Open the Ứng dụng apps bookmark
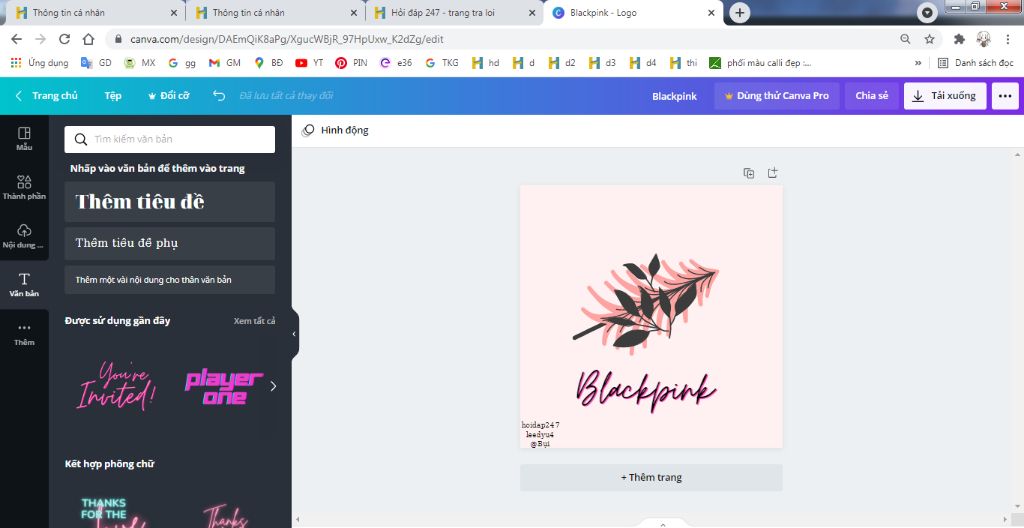This screenshot has height=528, width=1024. click(40, 63)
